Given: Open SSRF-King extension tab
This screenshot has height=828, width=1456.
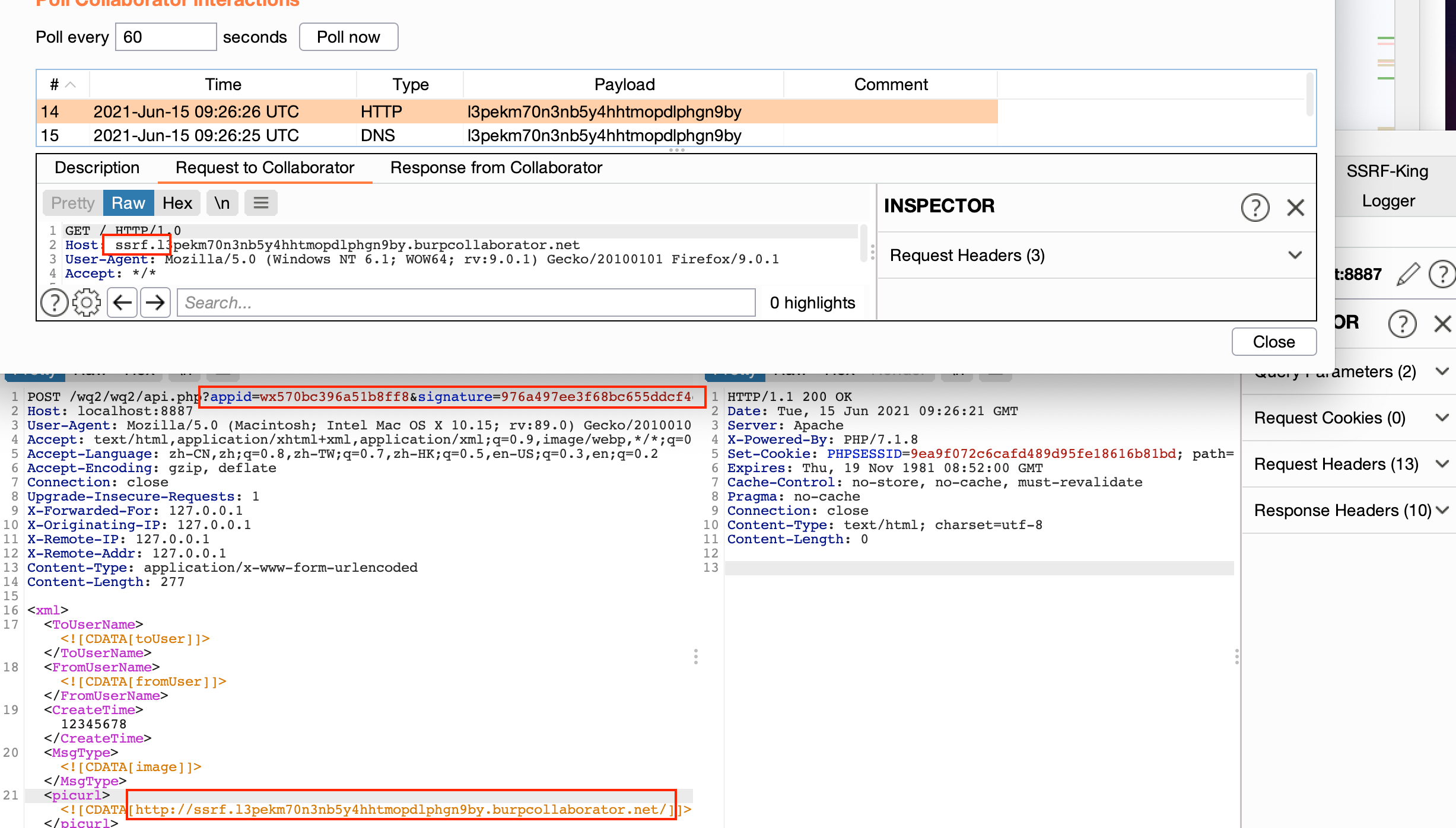Looking at the screenshot, I should [1387, 171].
